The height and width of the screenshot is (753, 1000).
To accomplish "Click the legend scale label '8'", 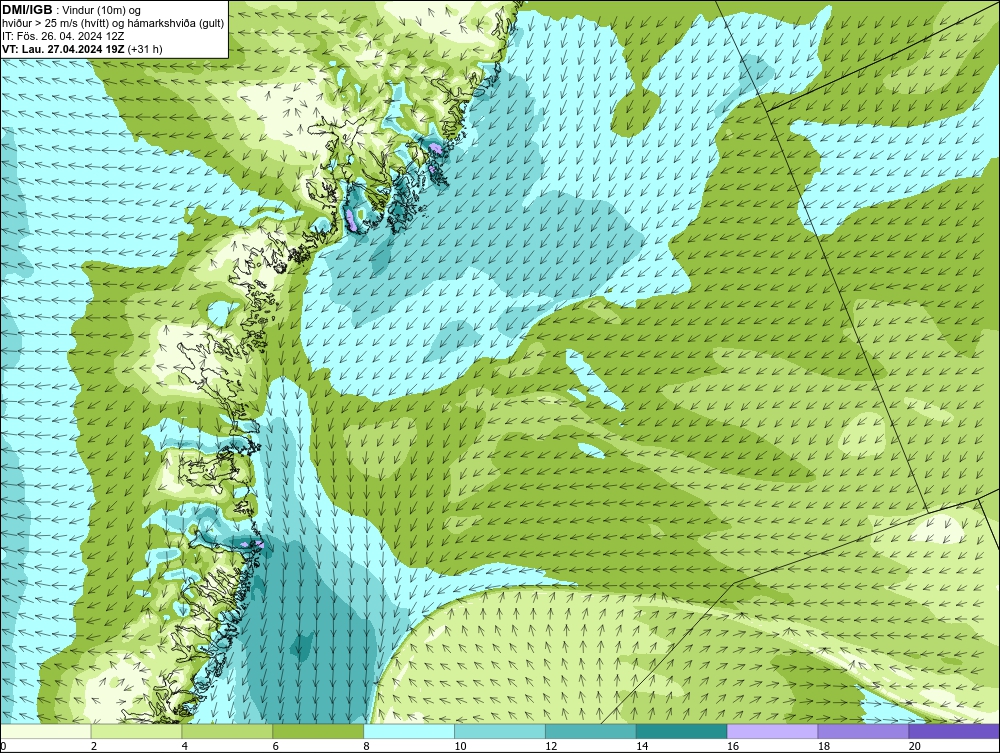I will tap(367, 746).
